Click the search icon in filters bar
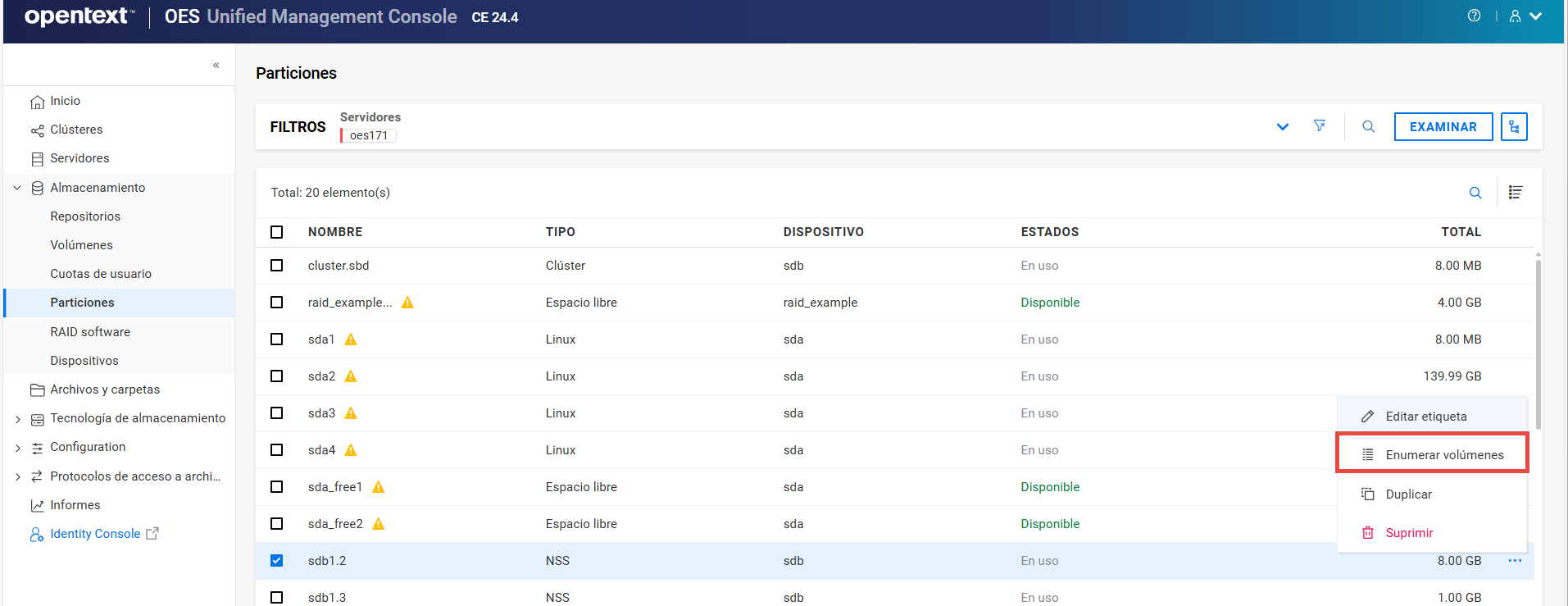This screenshot has height=606, width=1568. [1368, 126]
